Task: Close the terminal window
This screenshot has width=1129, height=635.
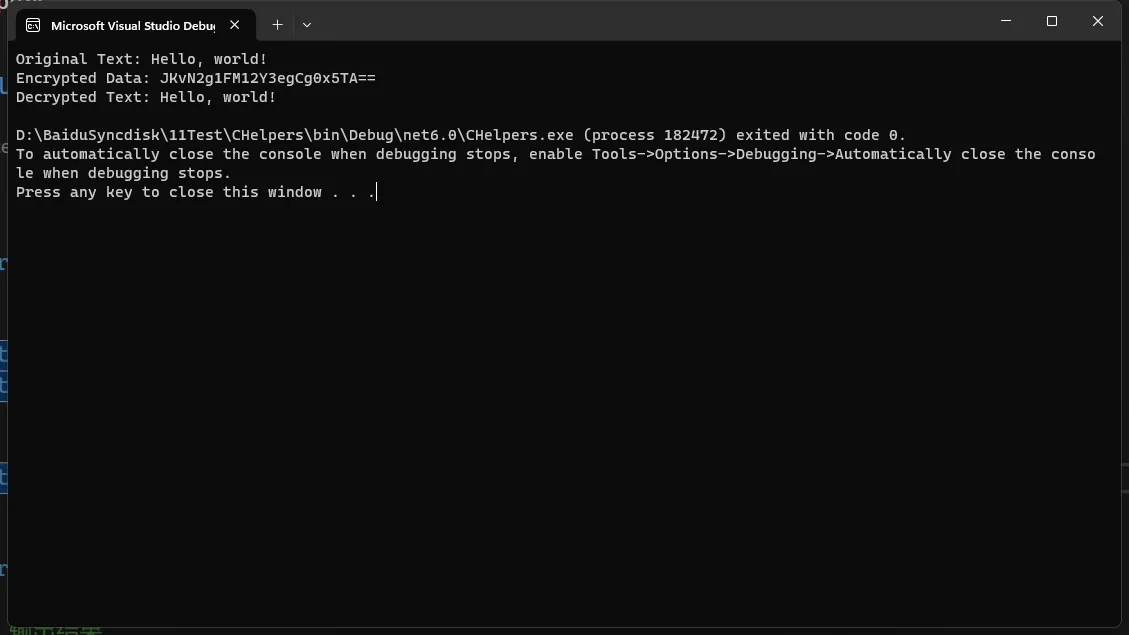Action: point(1097,21)
